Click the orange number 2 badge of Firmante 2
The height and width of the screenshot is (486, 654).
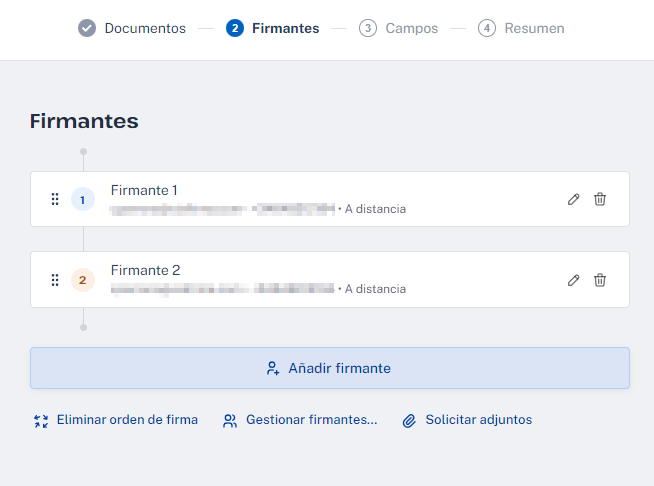pyautogui.click(x=83, y=280)
